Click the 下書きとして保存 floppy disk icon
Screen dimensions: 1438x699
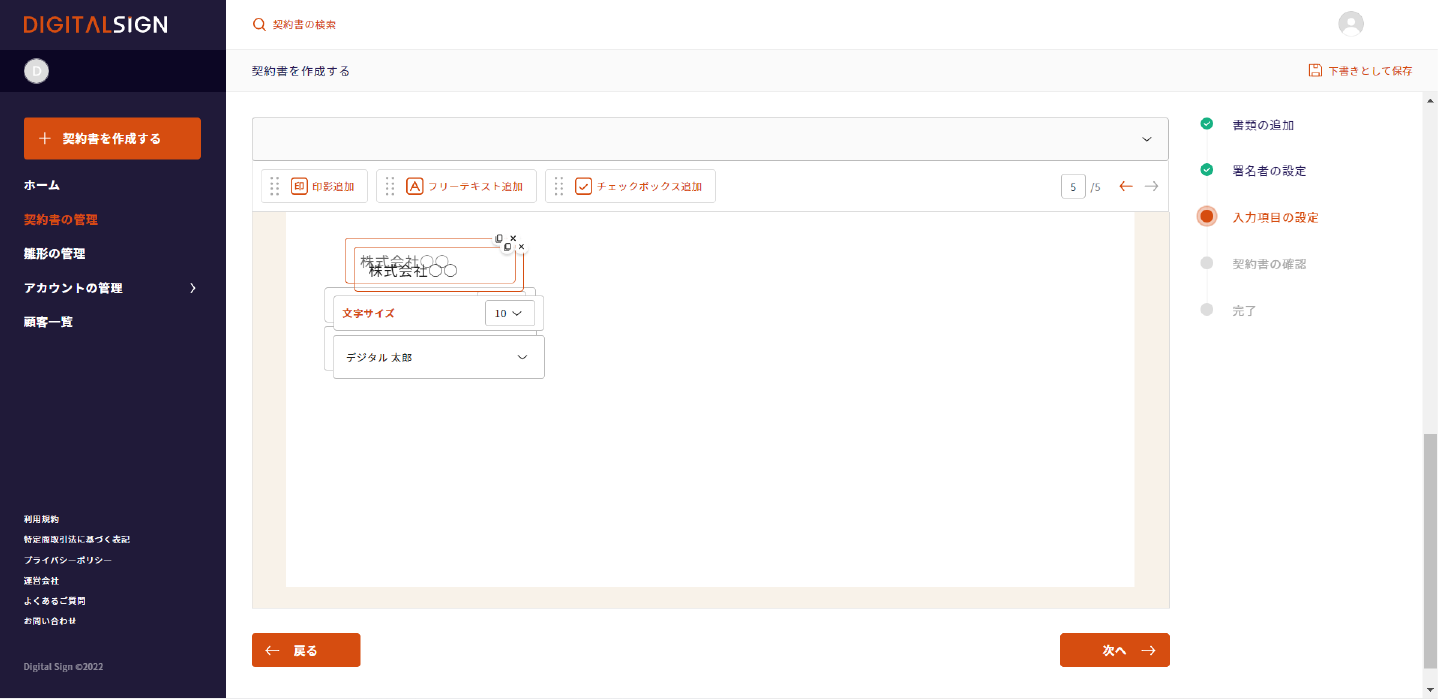1315,71
